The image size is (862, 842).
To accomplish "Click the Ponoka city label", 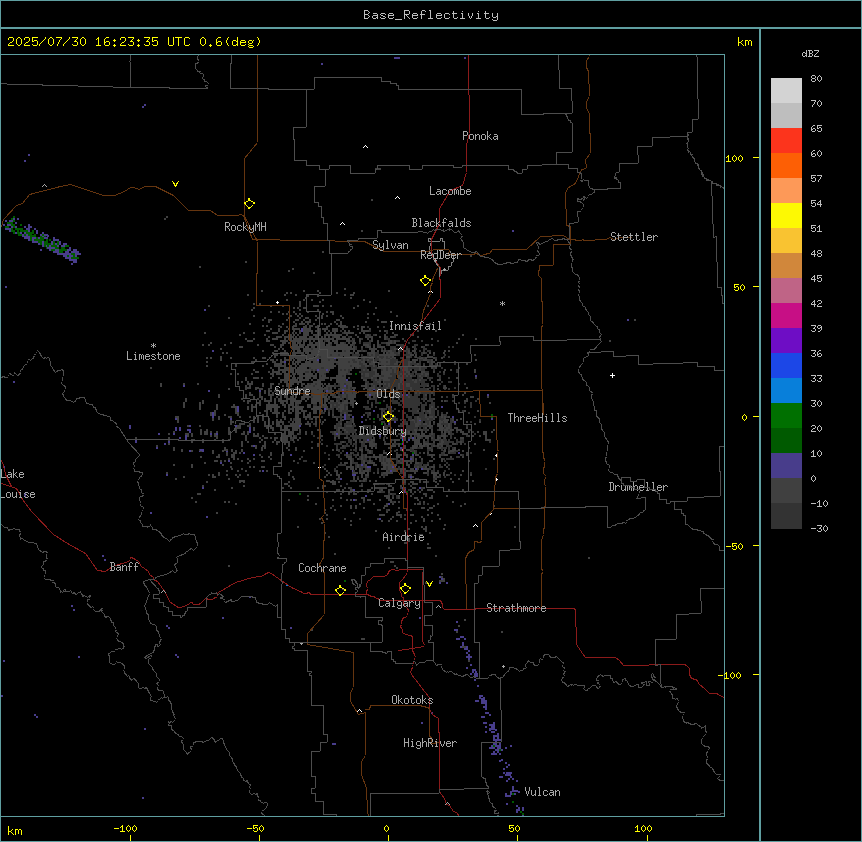I will 480,136.
